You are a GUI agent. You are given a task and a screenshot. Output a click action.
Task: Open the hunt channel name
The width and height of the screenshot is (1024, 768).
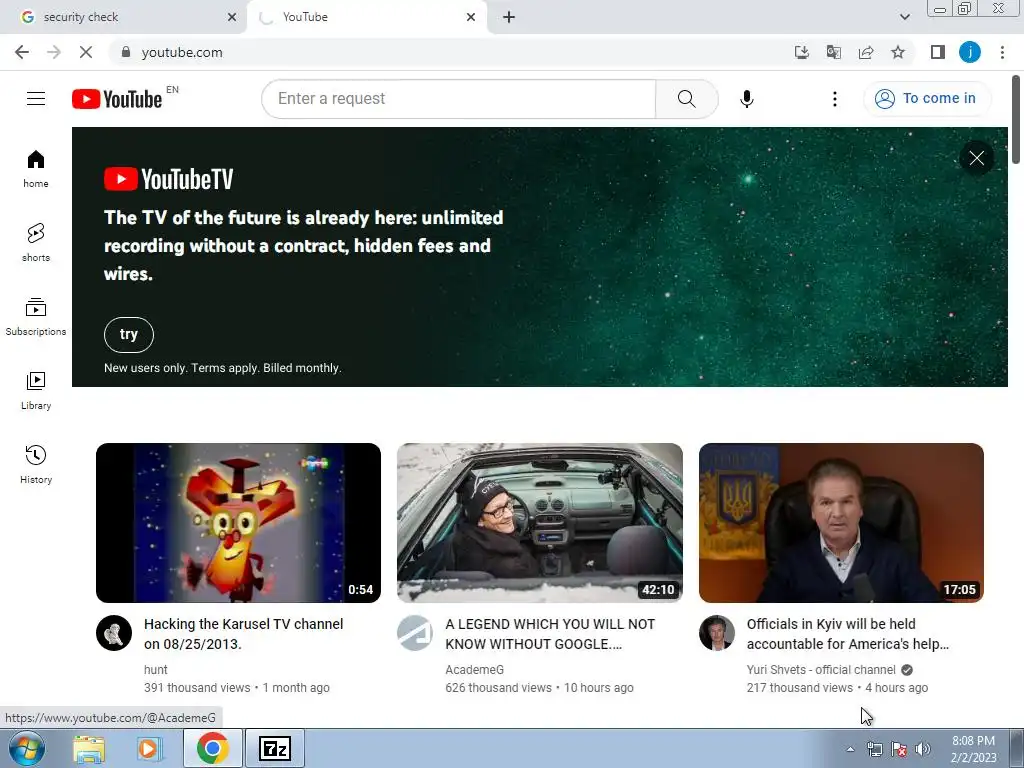pyautogui.click(x=155, y=669)
